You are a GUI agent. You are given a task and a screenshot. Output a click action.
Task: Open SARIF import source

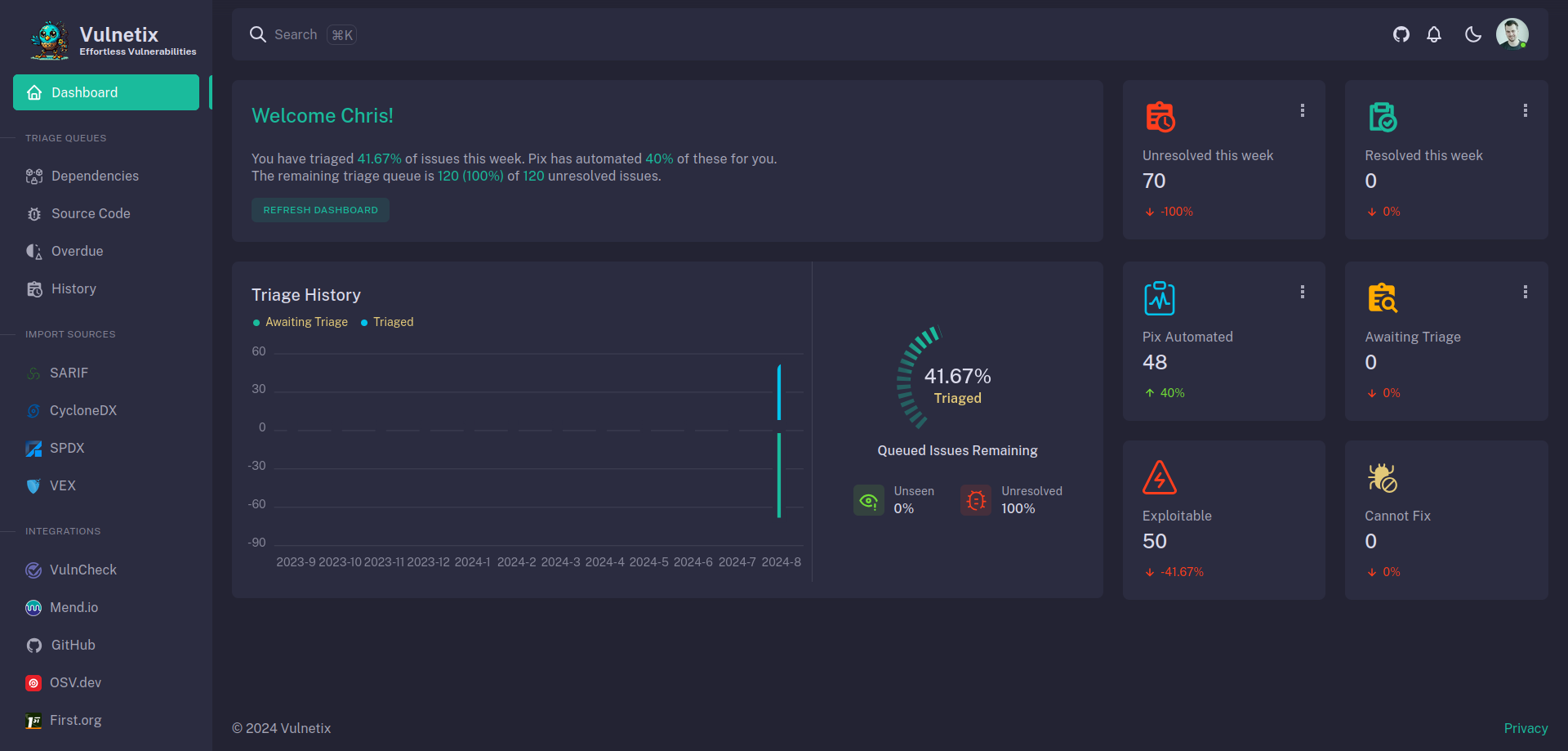[x=106, y=373]
